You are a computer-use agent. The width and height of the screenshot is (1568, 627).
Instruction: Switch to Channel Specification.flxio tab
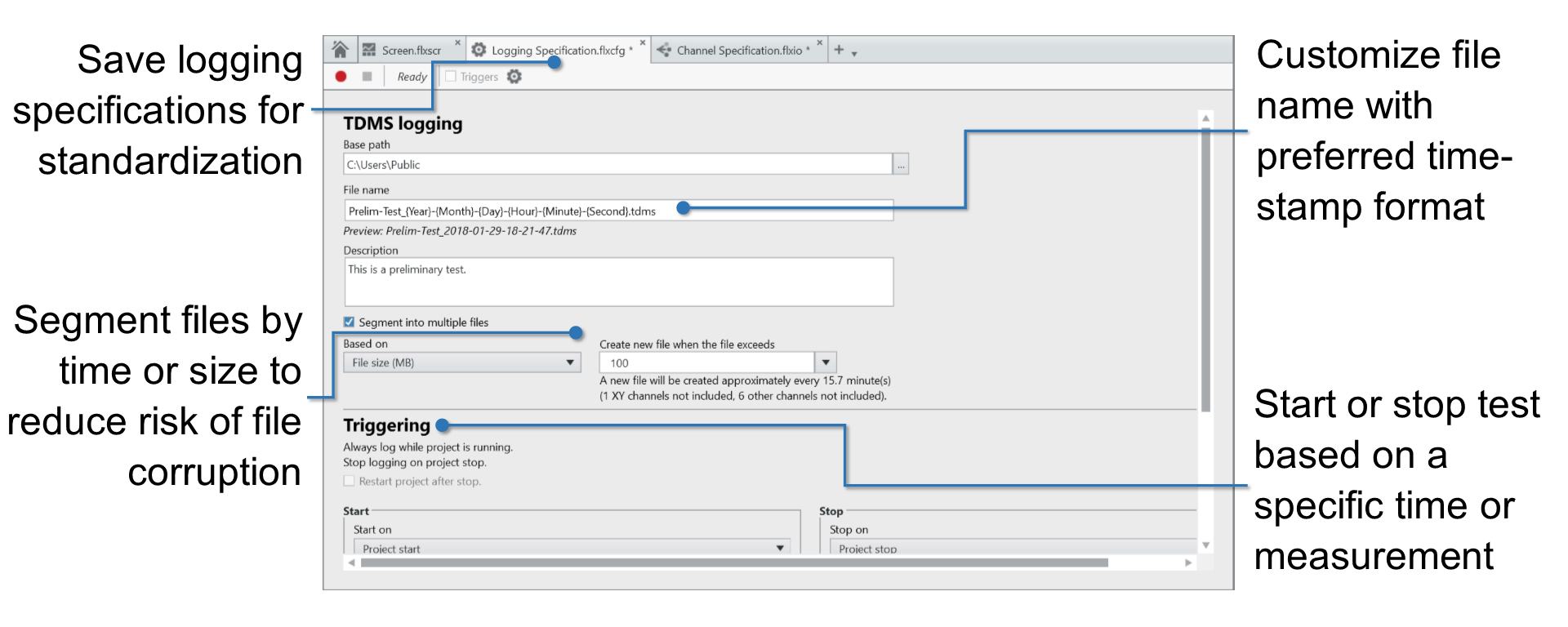point(738,51)
